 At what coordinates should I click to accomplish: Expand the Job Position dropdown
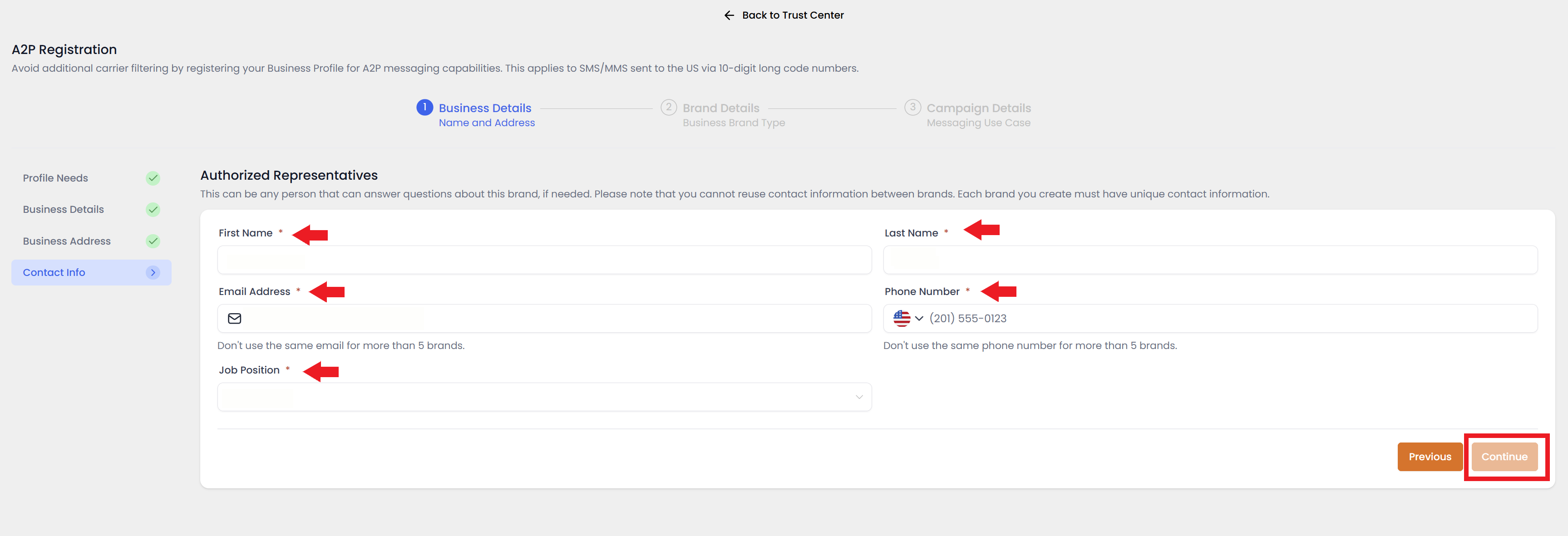859,397
